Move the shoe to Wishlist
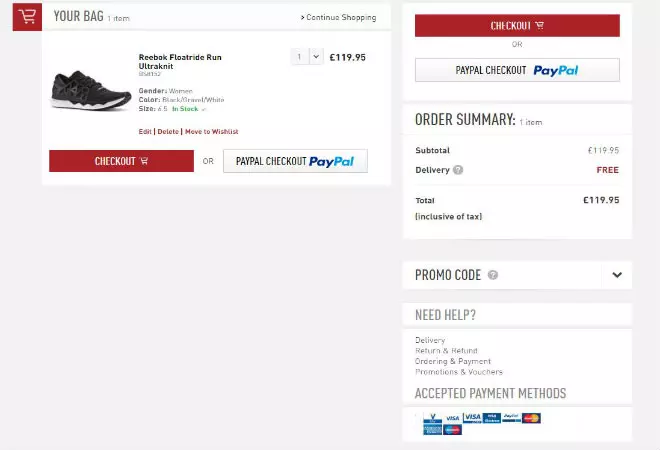The height and width of the screenshot is (450, 660). tap(211, 131)
